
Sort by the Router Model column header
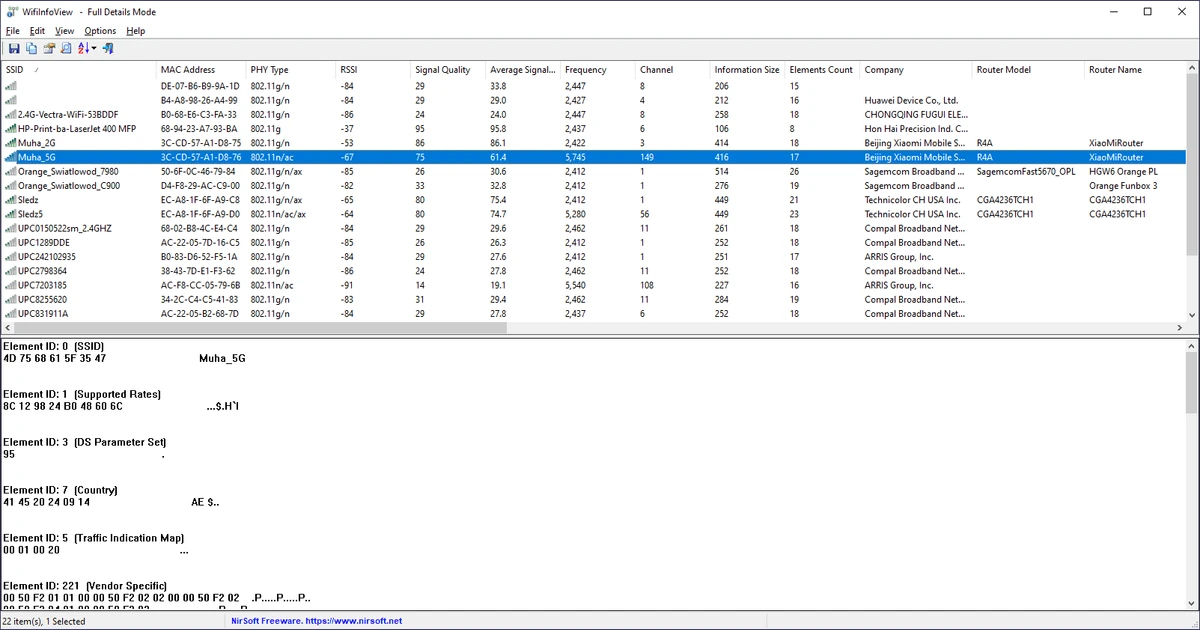(1029, 70)
